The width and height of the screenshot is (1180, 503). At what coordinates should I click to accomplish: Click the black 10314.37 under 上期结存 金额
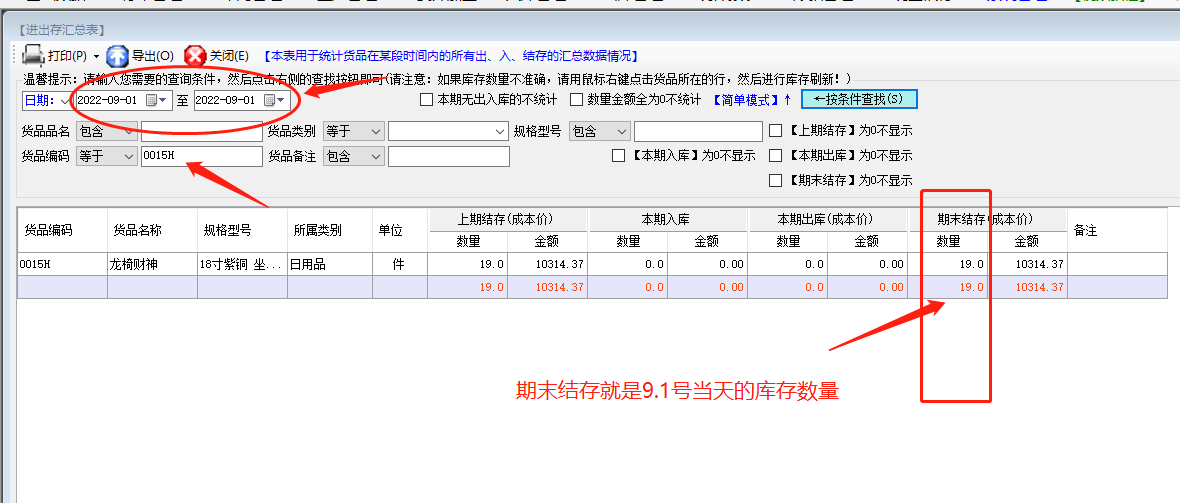pyautogui.click(x=559, y=264)
